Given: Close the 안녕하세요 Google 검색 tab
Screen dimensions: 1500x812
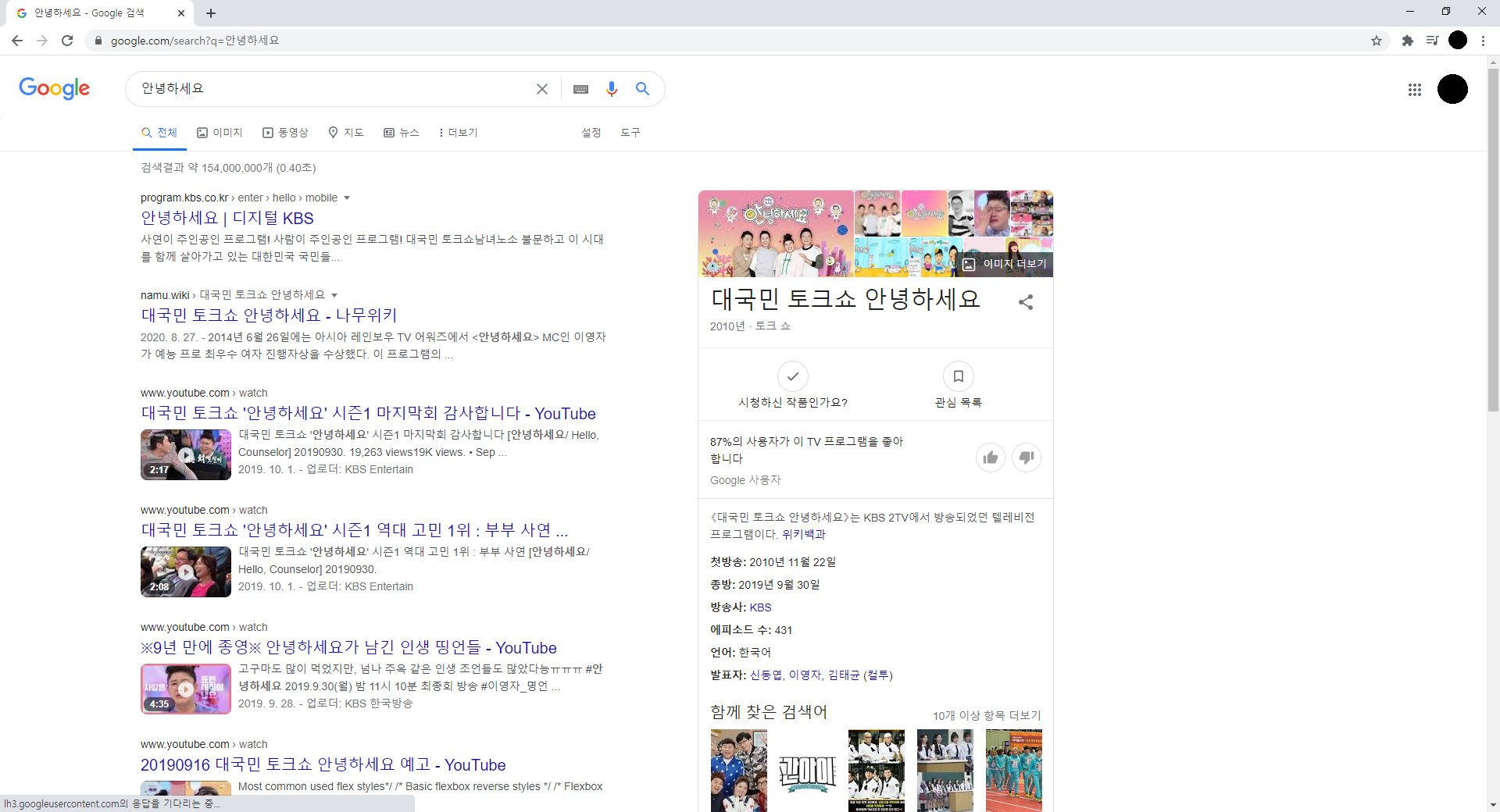Looking at the screenshot, I should pos(181,13).
